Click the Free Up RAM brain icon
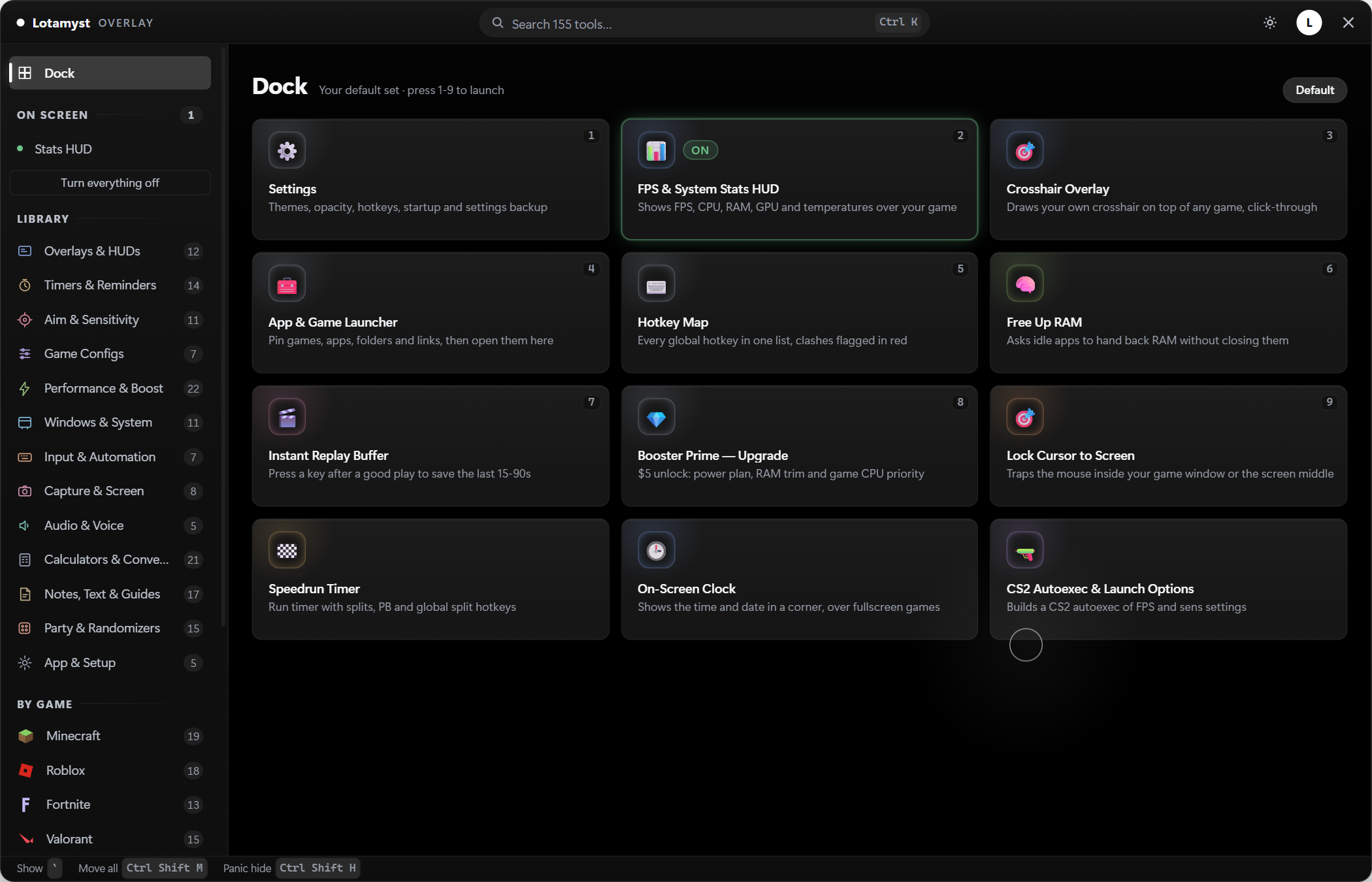 point(1024,284)
